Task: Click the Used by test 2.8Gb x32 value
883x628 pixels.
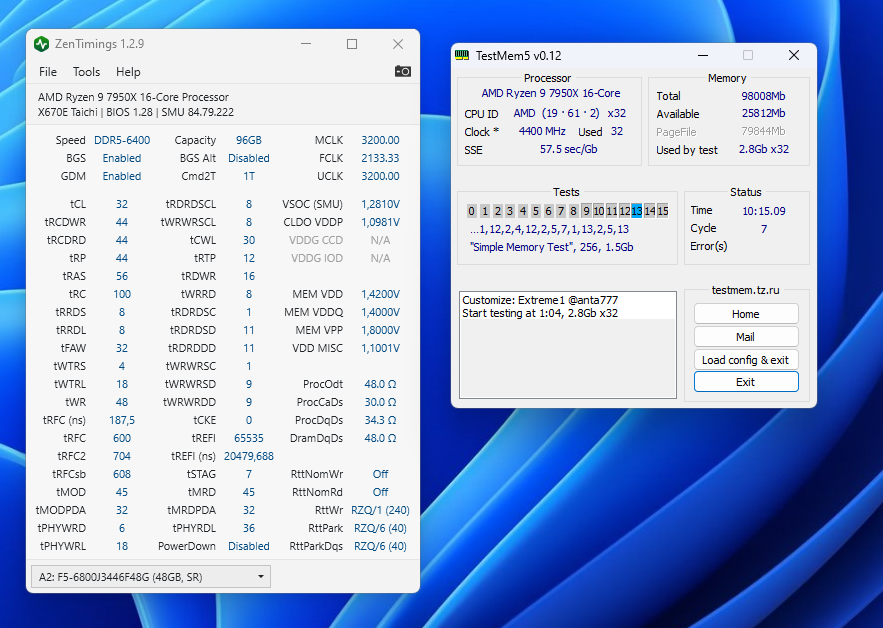Action: coord(764,149)
